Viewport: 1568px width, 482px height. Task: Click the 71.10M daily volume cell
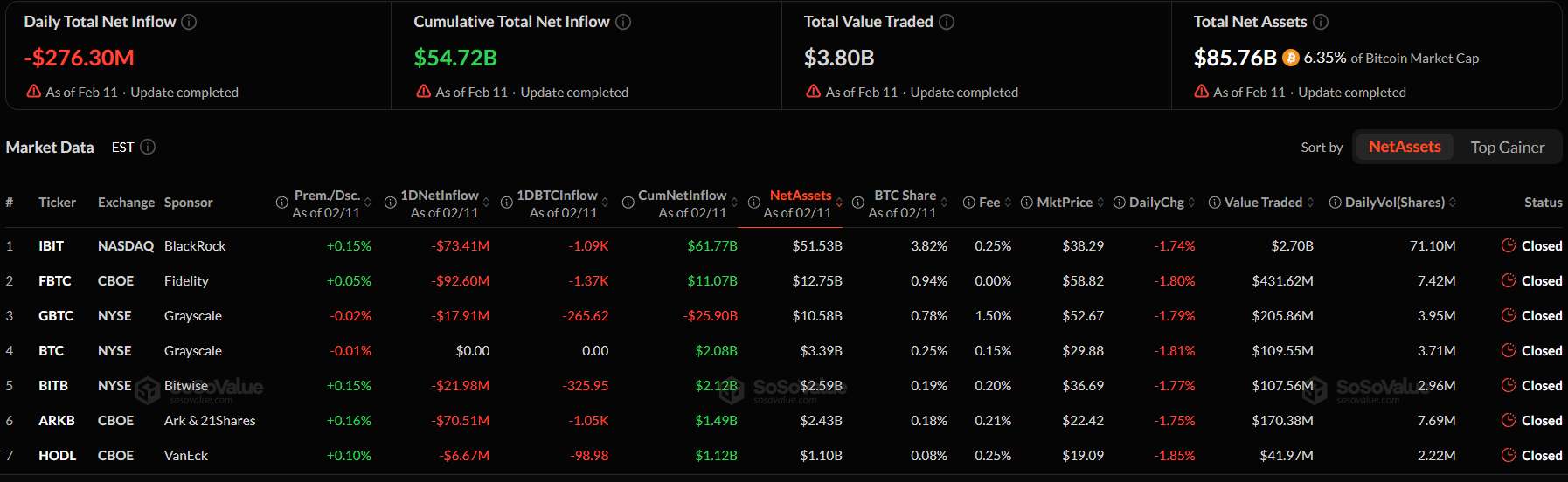coord(1433,246)
